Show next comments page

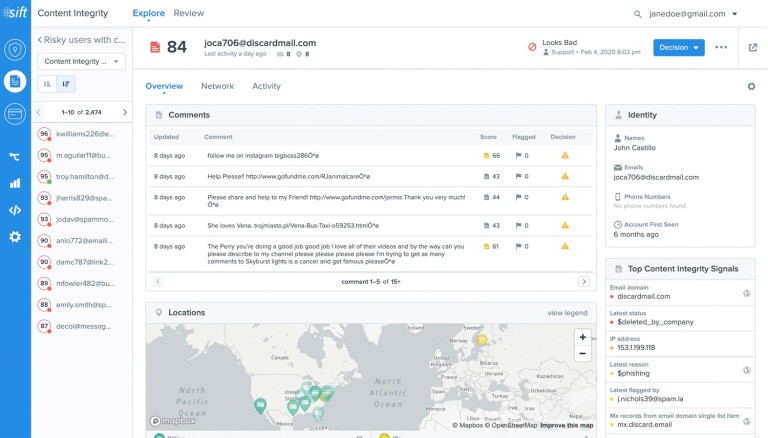(x=583, y=282)
